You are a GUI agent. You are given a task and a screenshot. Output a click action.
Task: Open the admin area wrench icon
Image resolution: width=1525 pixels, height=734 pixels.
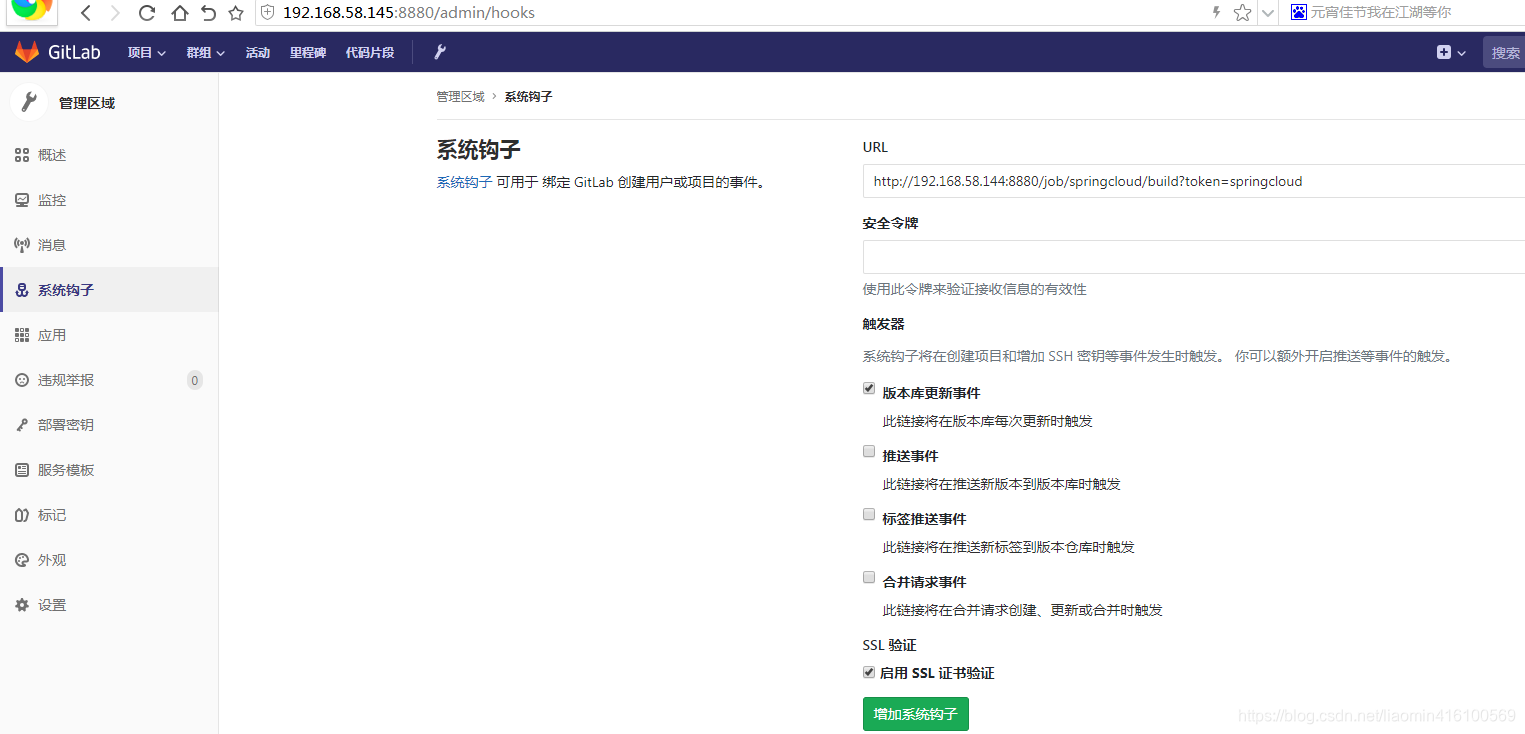click(439, 51)
